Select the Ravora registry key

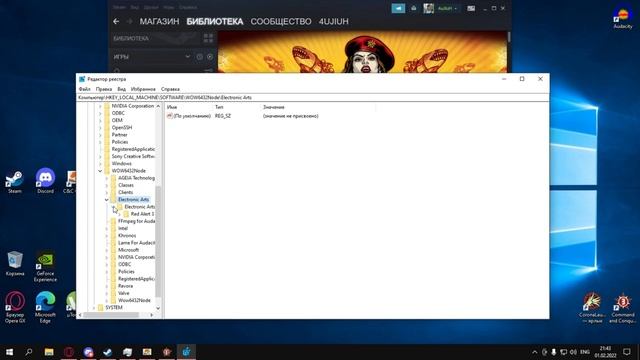[x=125, y=286]
